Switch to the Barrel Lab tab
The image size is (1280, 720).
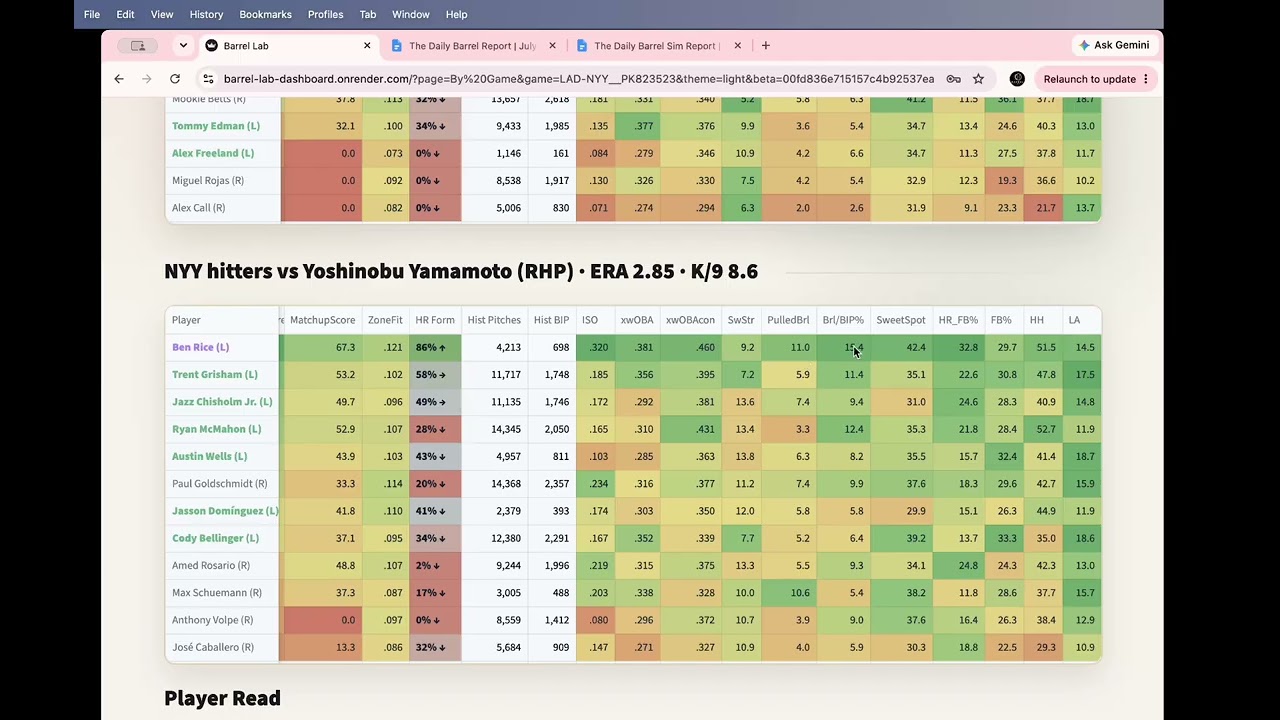(288, 45)
